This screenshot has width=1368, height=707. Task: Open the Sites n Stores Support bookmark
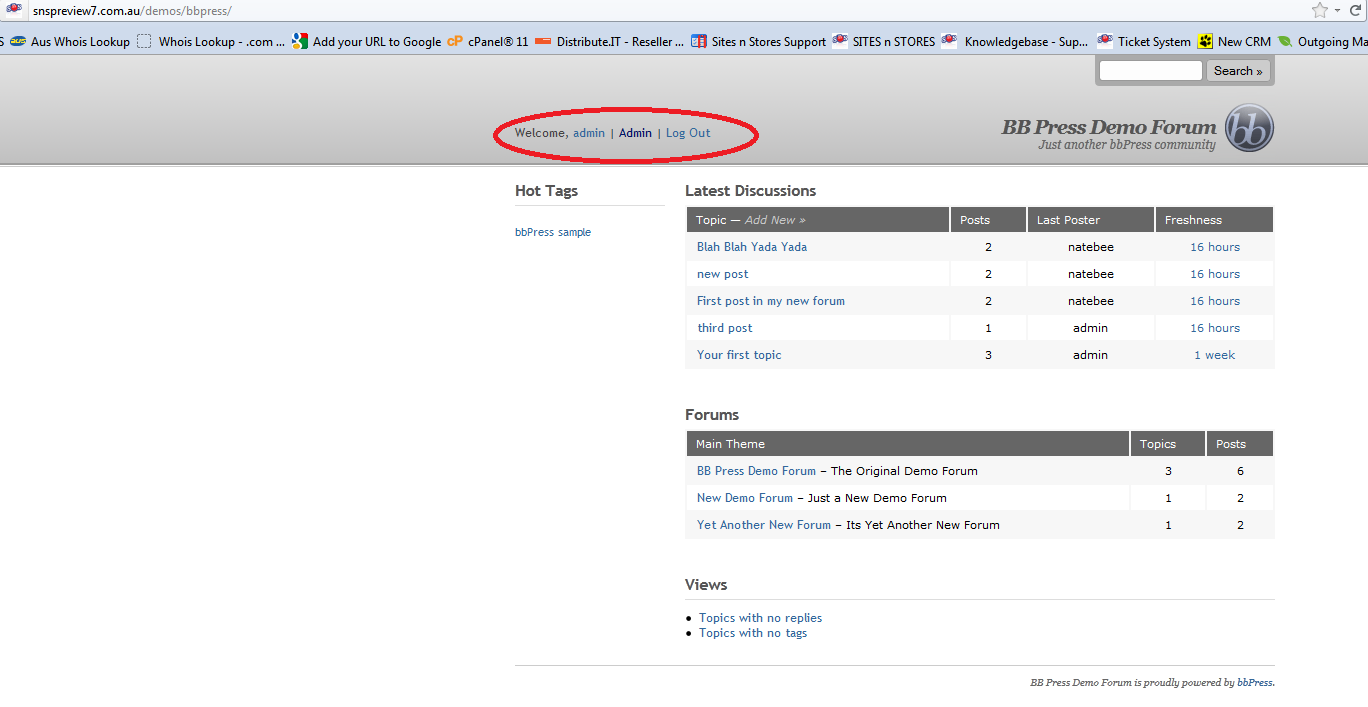click(759, 42)
